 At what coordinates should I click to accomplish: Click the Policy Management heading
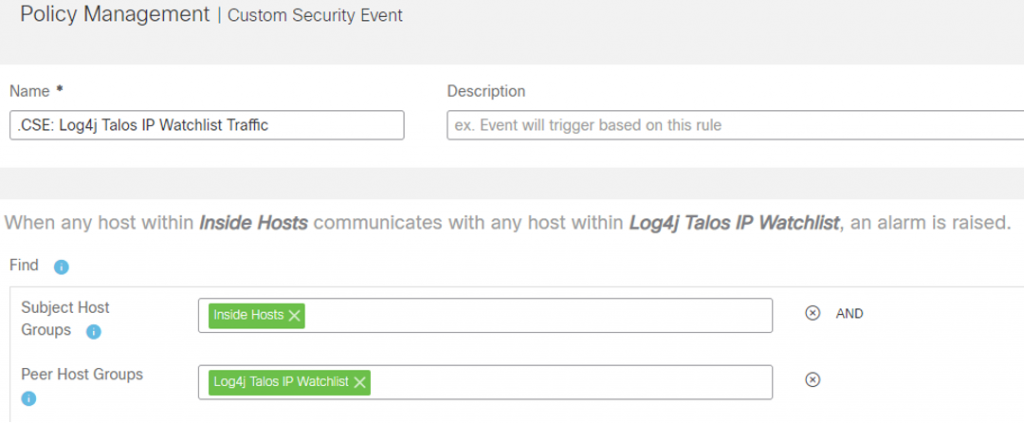[113, 15]
